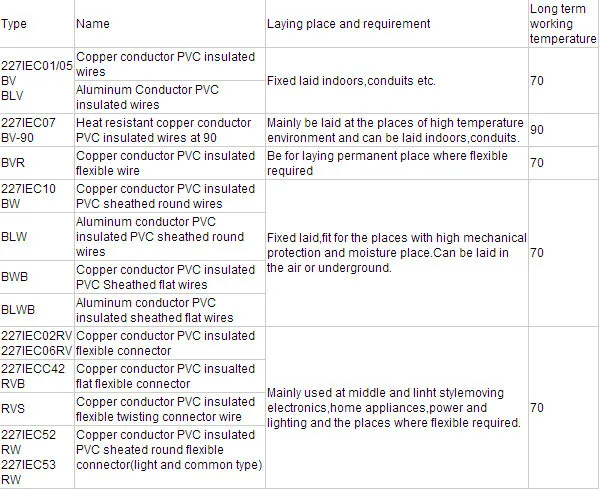Click the 'RVS' type cell

click(x=37, y=409)
